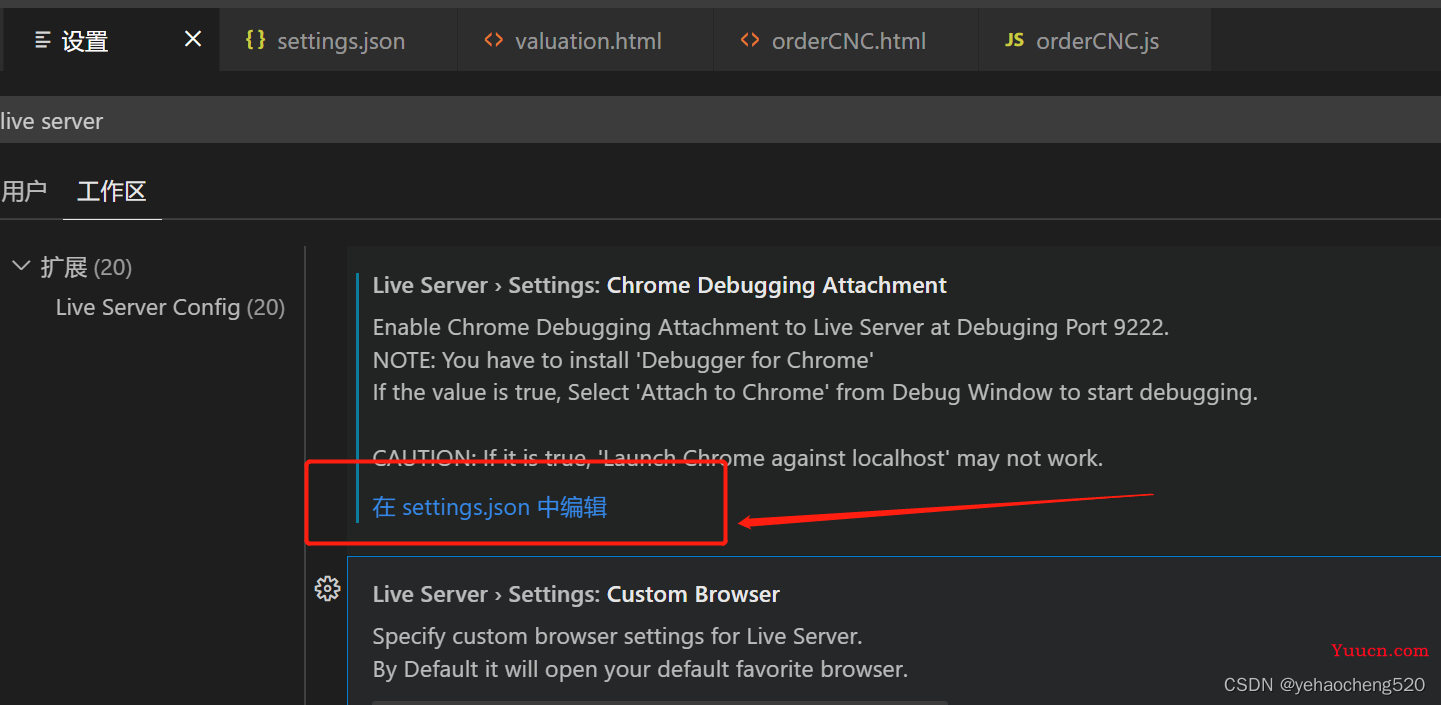Click the orderCNC.html file type icon

coord(750,40)
